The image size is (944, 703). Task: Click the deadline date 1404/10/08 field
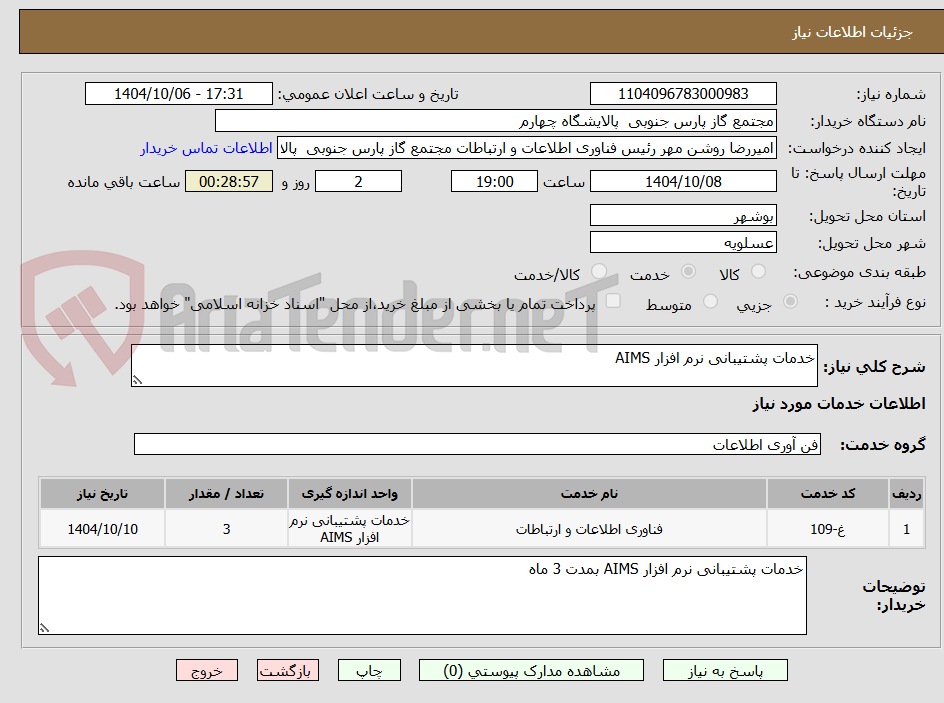[x=683, y=181]
